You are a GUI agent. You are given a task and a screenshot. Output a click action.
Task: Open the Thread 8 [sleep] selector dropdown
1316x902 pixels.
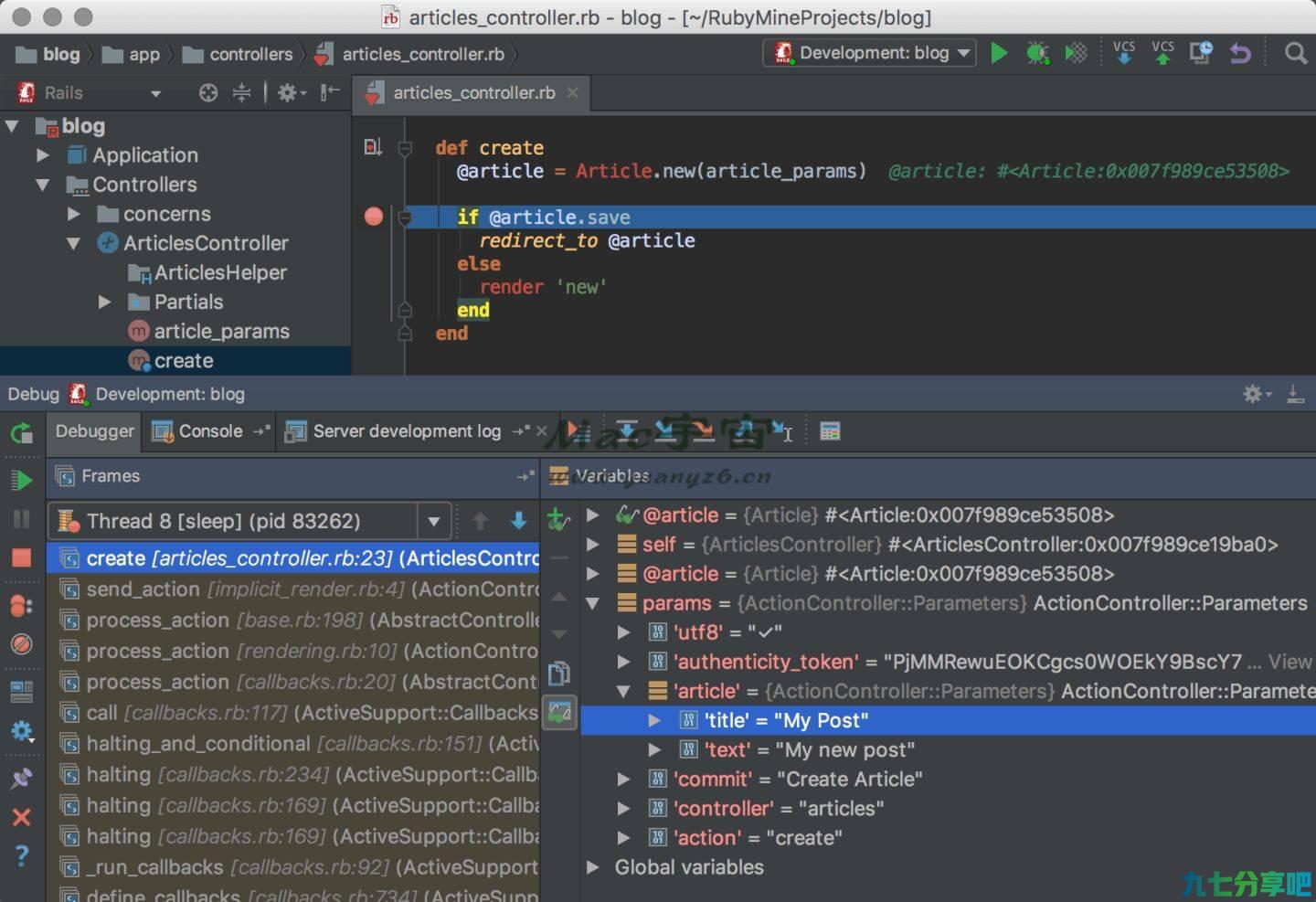(434, 522)
